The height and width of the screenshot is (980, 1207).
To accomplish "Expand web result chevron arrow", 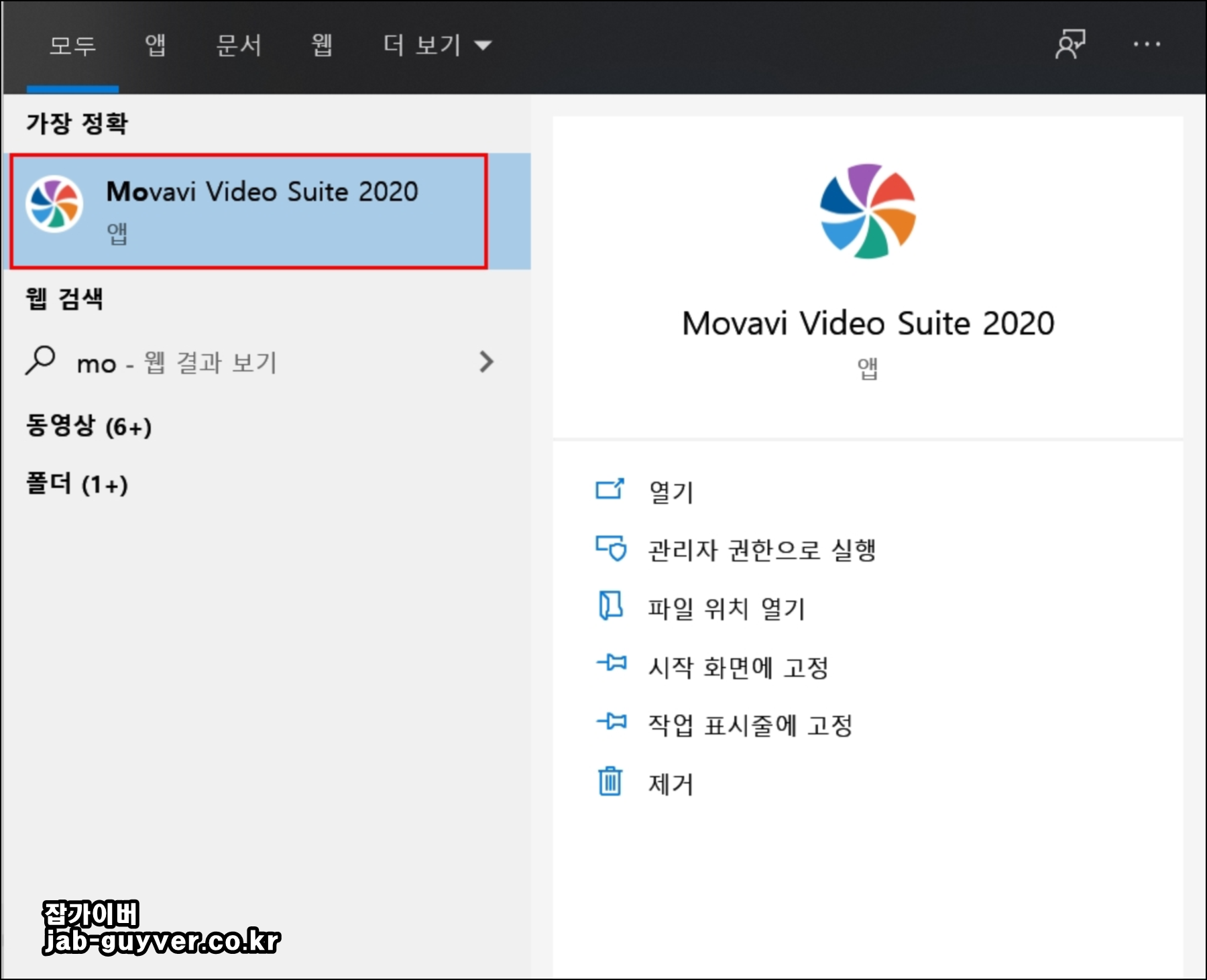I will pyautogui.click(x=487, y=362).
